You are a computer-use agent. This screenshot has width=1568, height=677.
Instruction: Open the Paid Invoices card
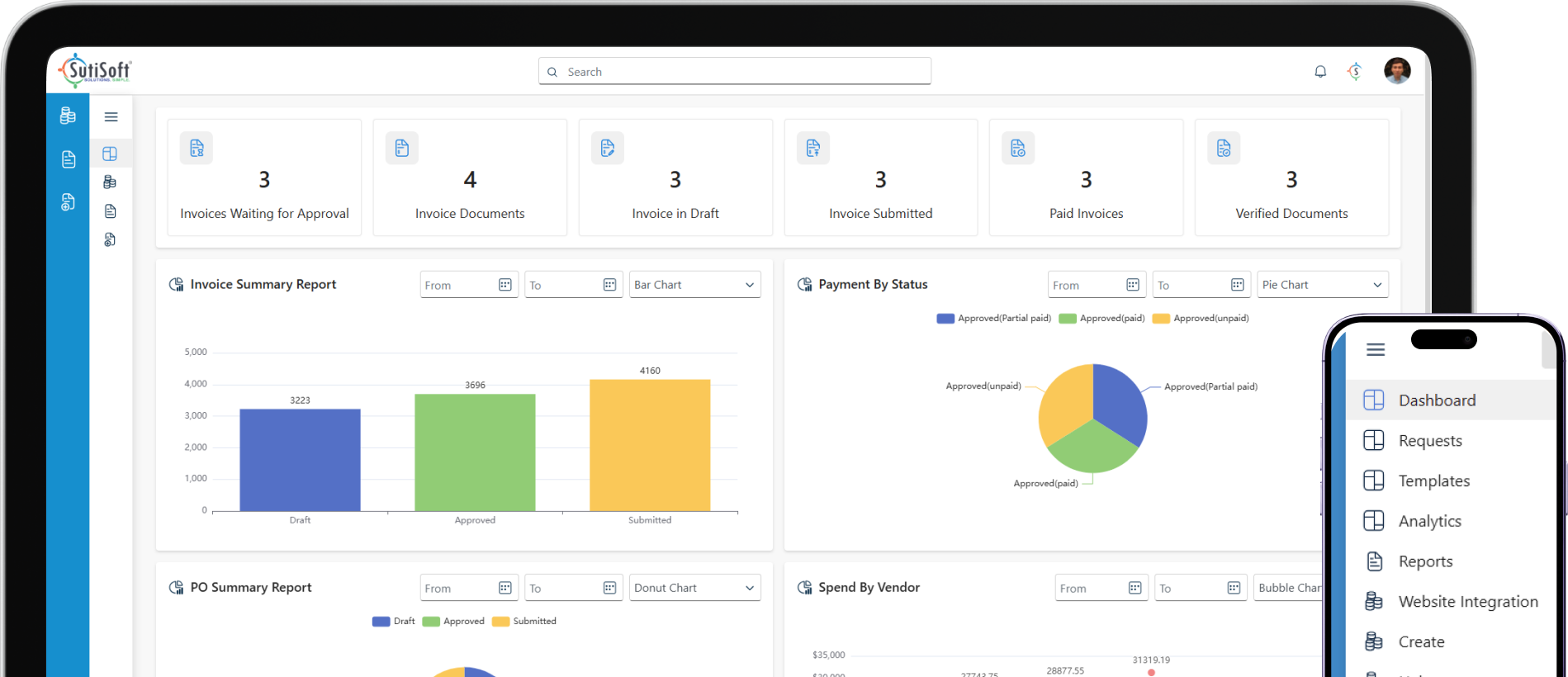click(x=1086, y=178)
